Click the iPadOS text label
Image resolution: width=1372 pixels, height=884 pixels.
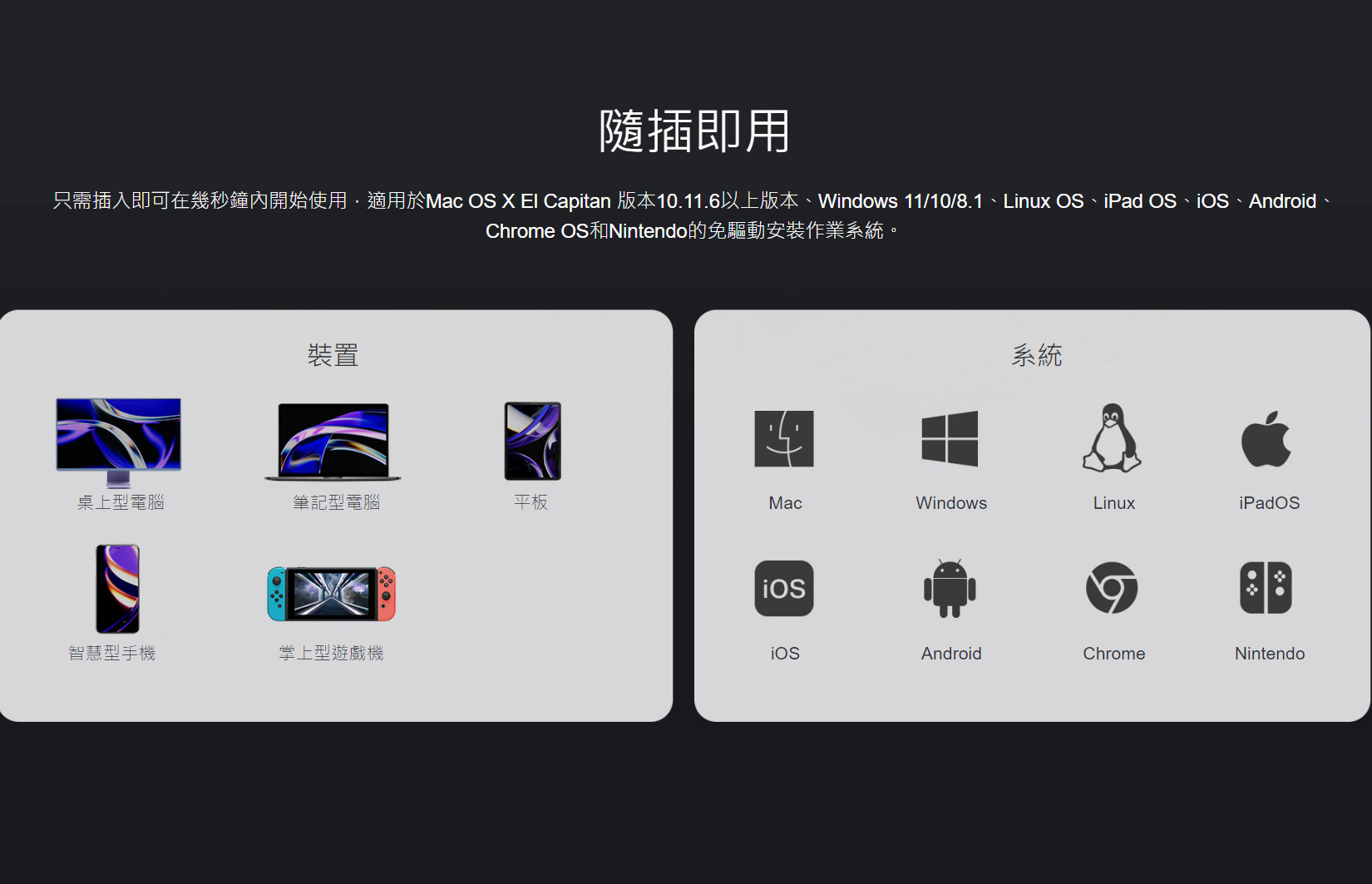point(1269,503)
